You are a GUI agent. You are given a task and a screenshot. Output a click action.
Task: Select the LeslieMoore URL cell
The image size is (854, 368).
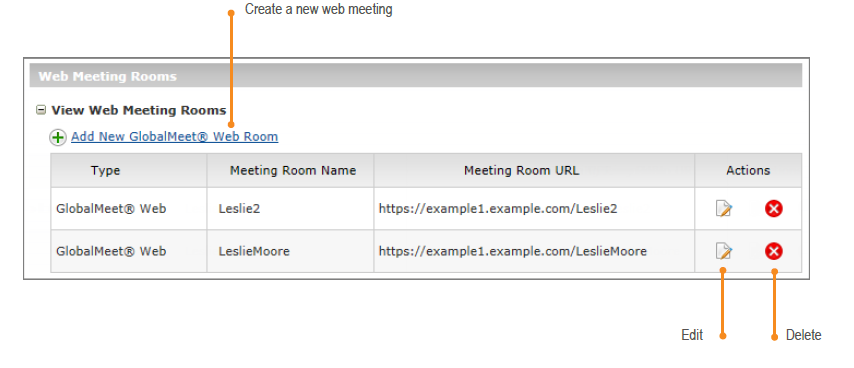(x=534, y=251)
